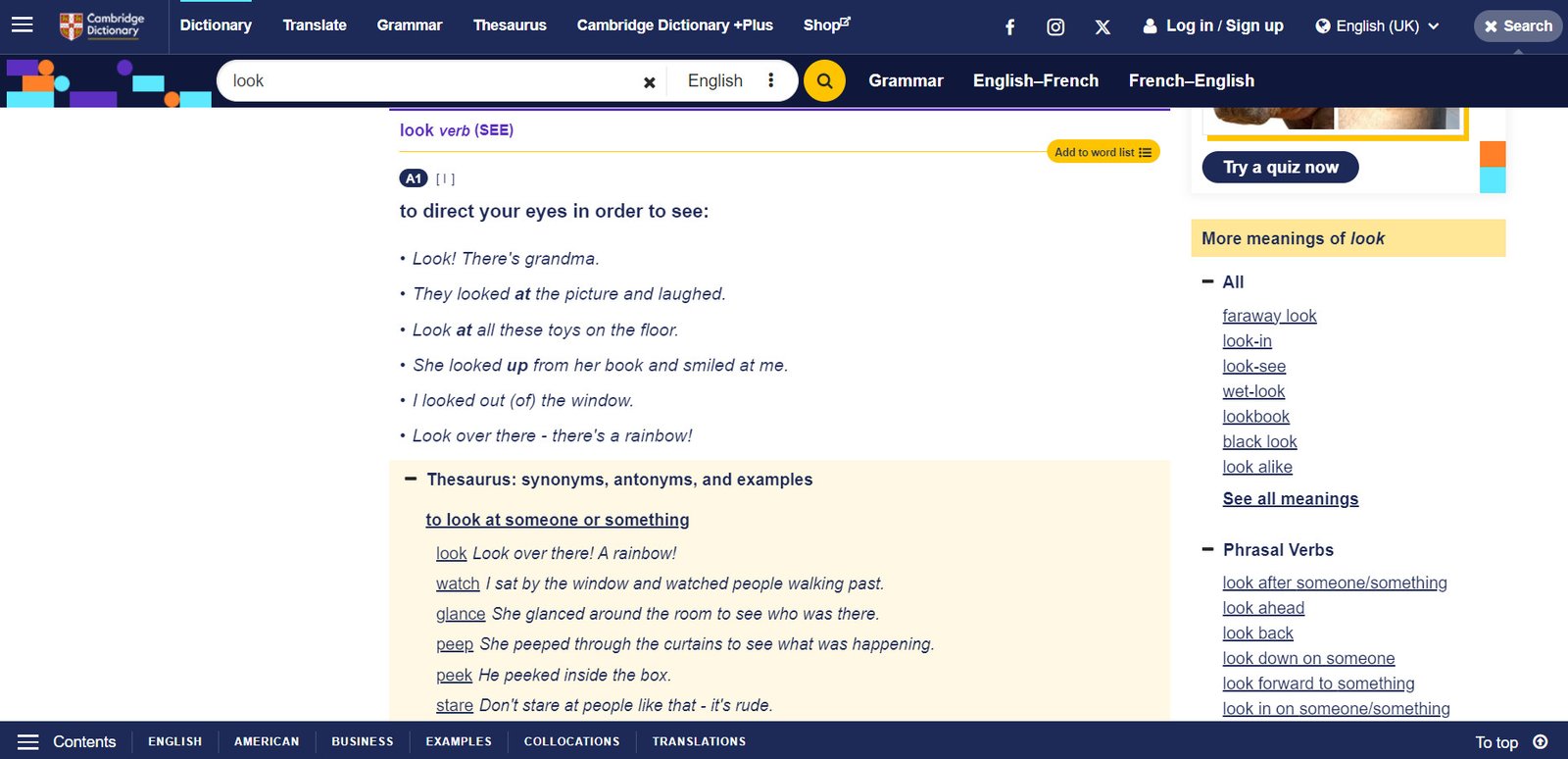Switch to French–English dictionary
Viewport: 1568px width, 759px height.
pos(1192,80)
